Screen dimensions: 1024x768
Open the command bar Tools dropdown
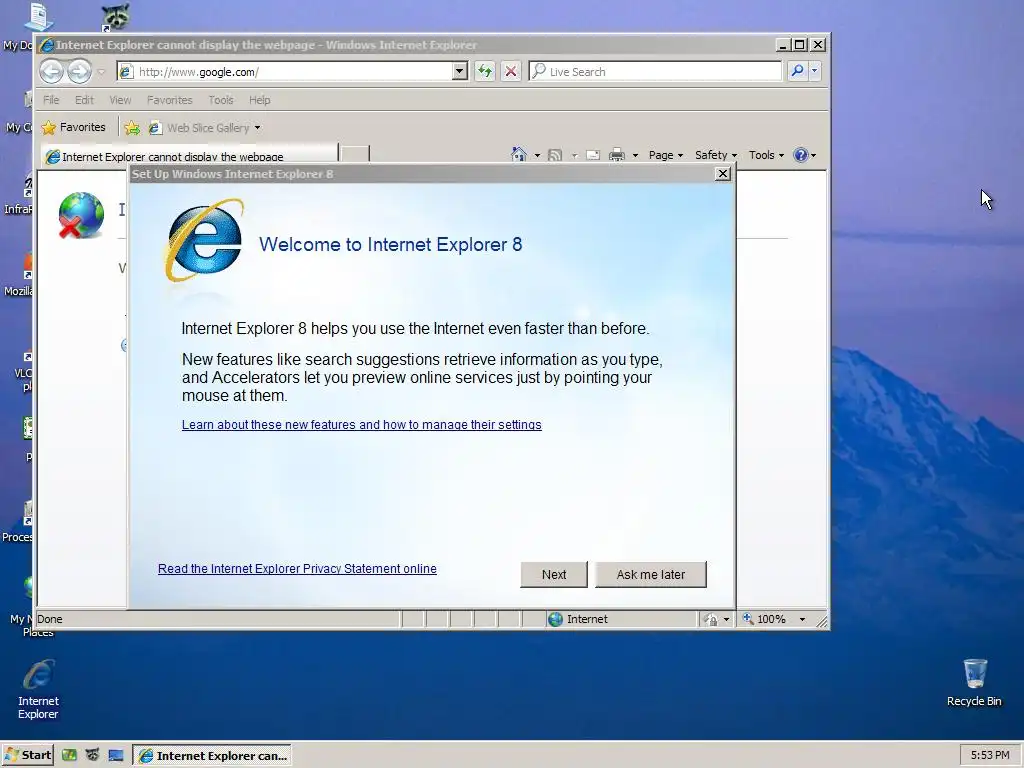(x=766, y=155)
